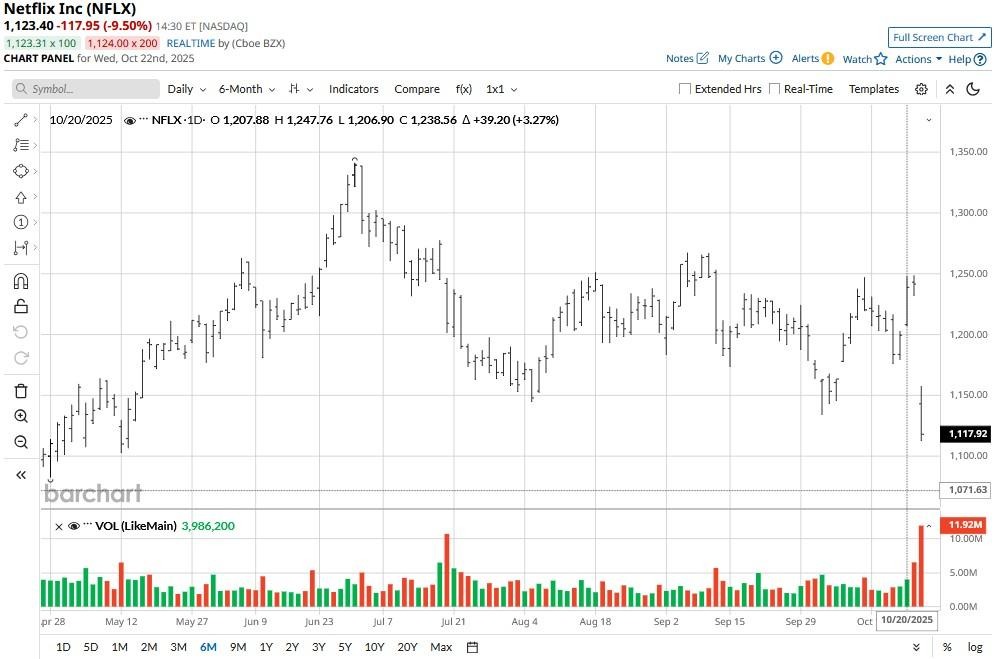Image resolution: width=994 pixels, height=659 pixels.
Task: Delete drawings with the trash icon
Action: click(20, 390)
